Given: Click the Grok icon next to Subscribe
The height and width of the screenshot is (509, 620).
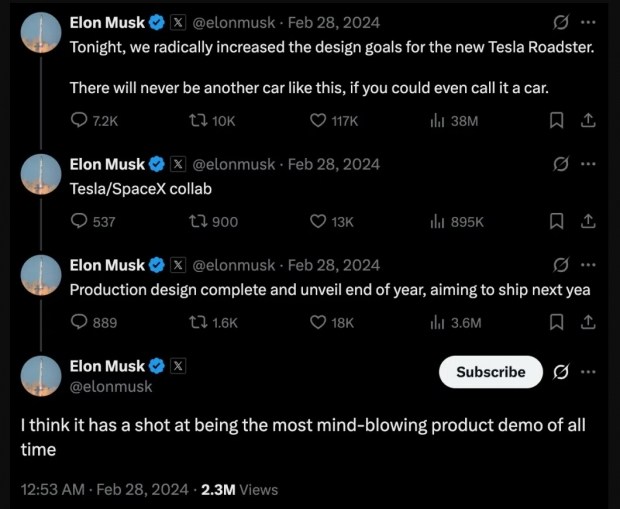Looking at the screenshot, I should pos(562,372).
